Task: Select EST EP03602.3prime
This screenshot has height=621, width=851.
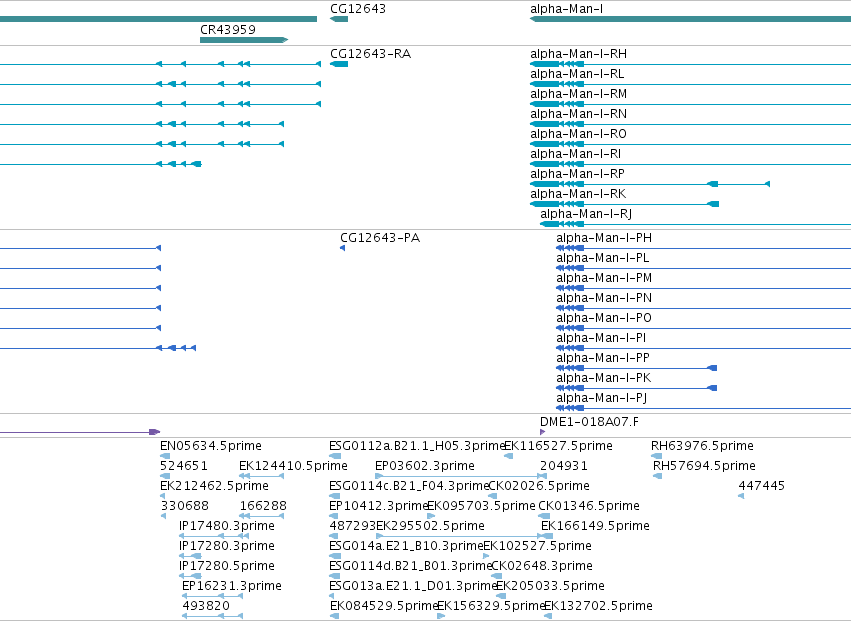Action: [425, 466]
